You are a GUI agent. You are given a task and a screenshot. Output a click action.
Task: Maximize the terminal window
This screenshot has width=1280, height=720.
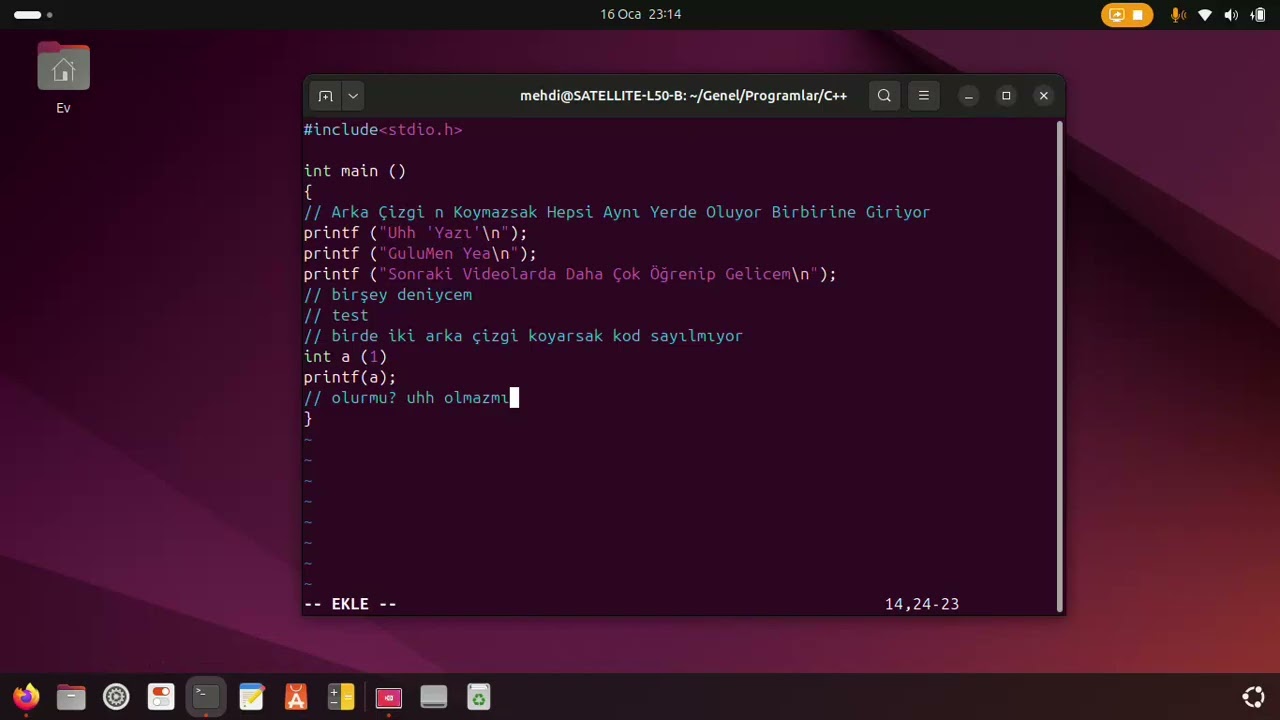(x=1006, y=96)
